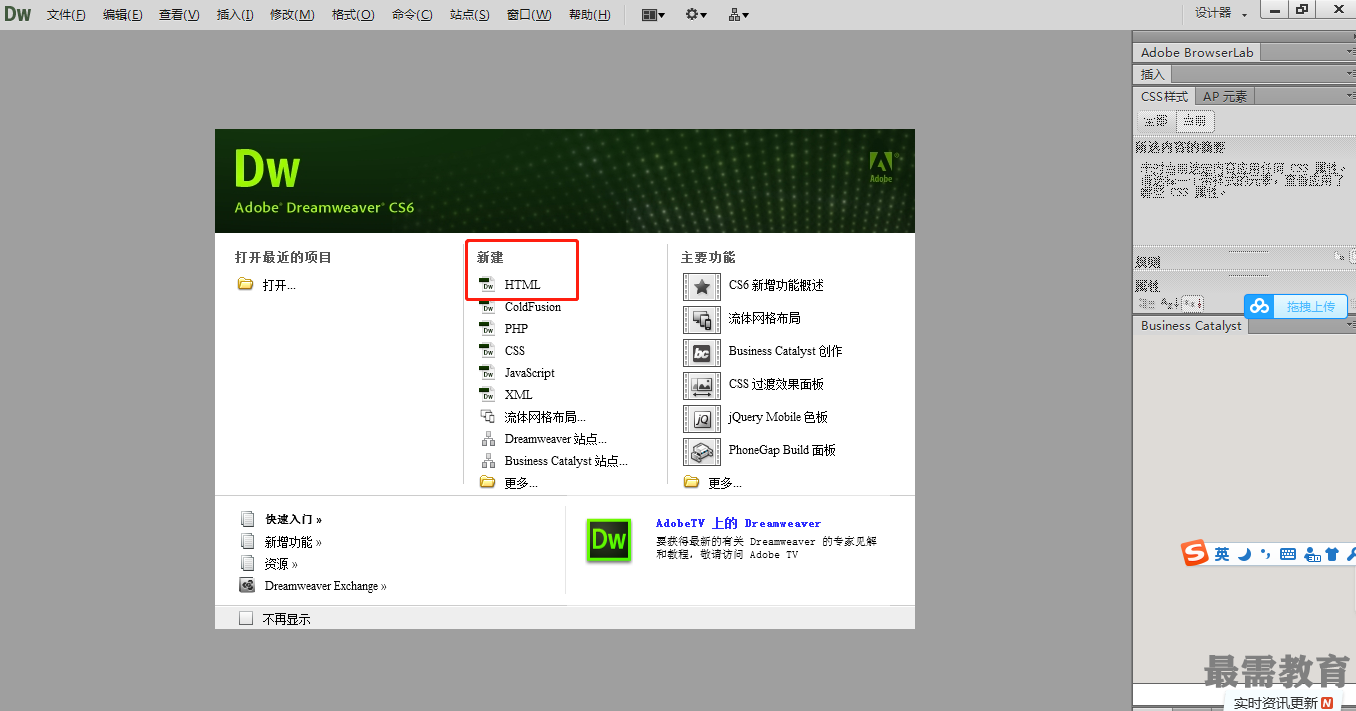Open the Business Catalyst panel options menu

tap(1350, 325)
